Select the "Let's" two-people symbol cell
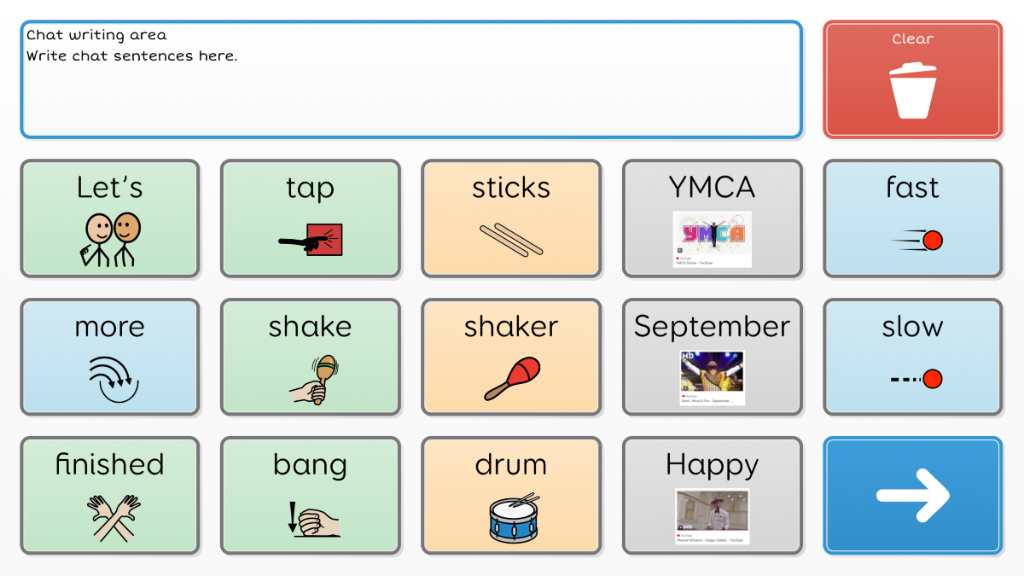Image resolution: width=1024 pixels, height=576 pixels. click(110, 218)
